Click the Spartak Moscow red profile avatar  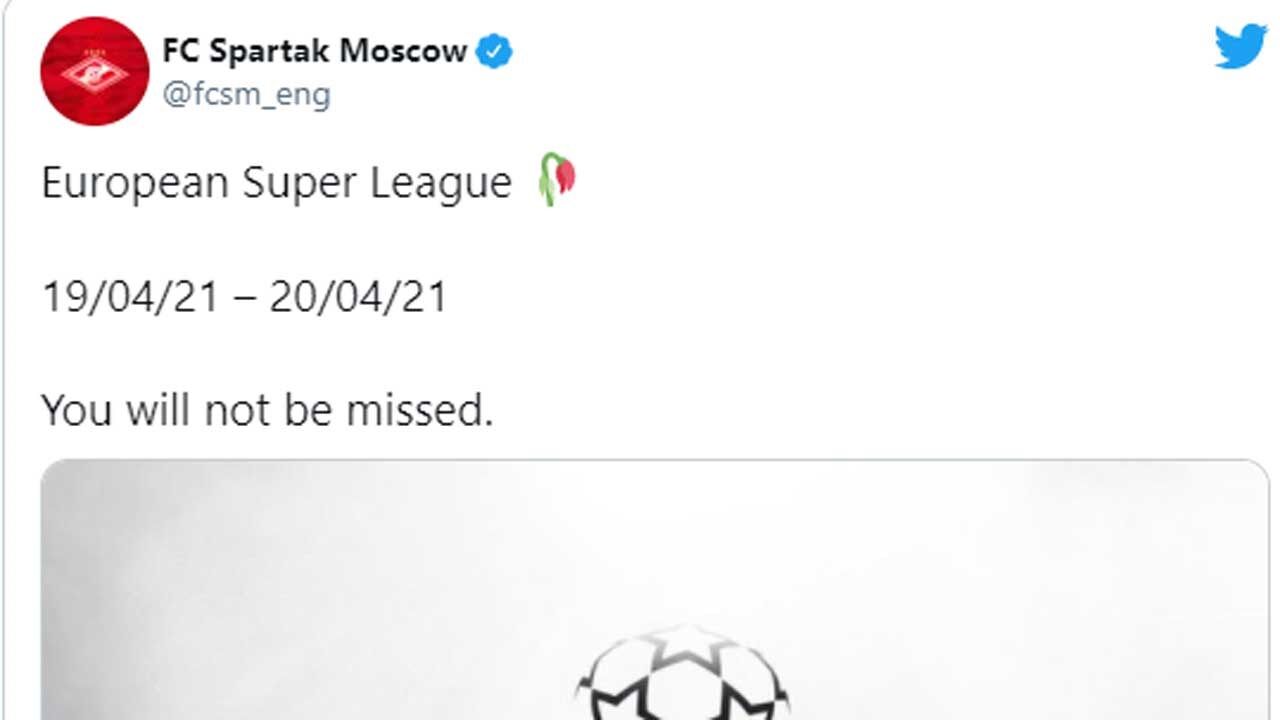coord(95,71)
